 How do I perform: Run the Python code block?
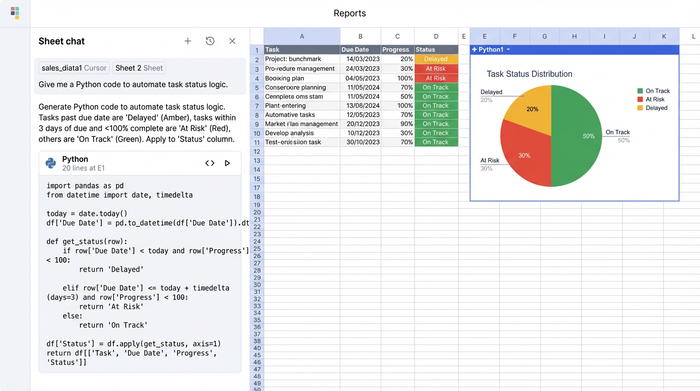[x=227, y=163]
